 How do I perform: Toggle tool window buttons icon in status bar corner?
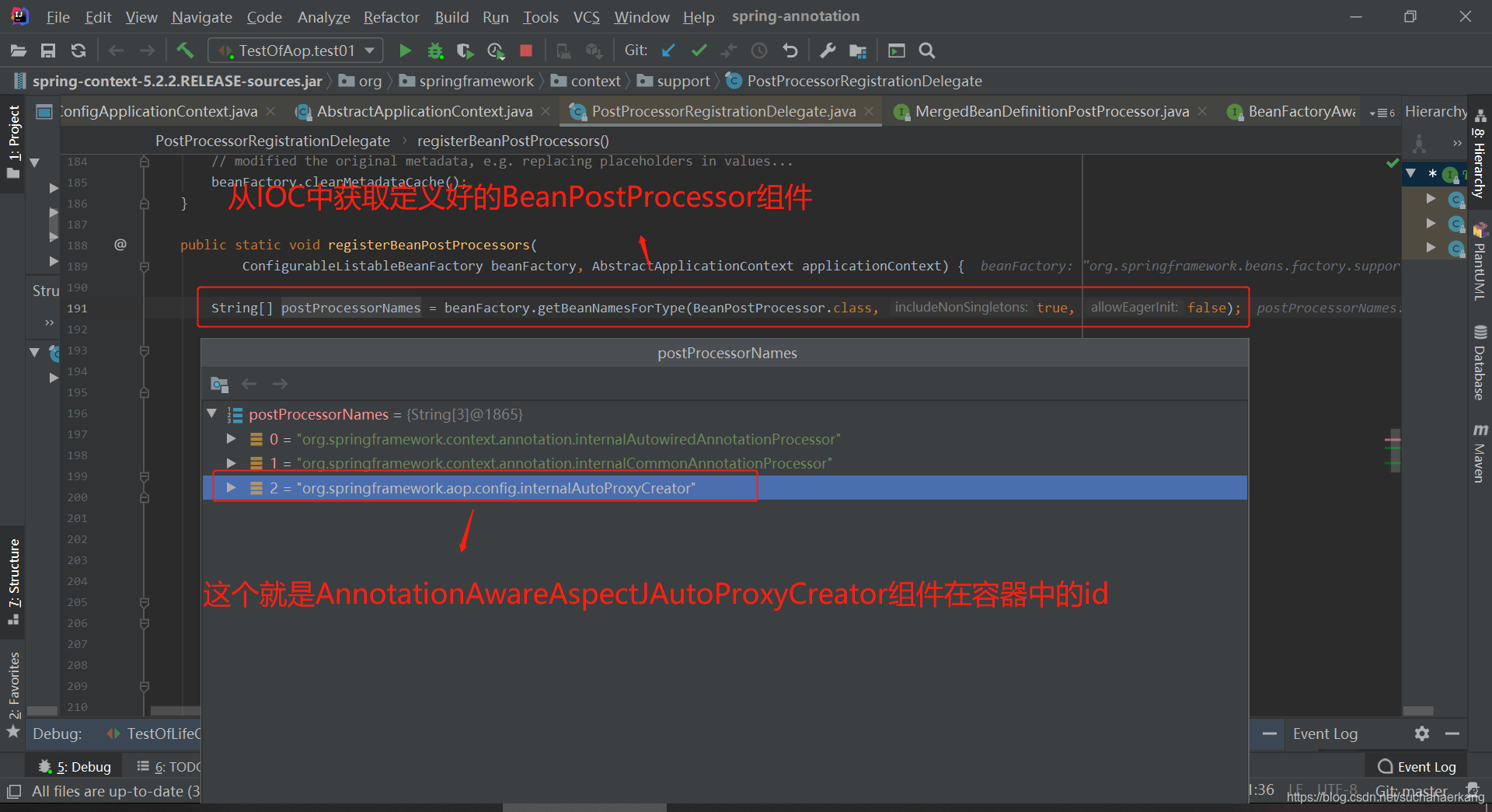(x=13, y=792)
